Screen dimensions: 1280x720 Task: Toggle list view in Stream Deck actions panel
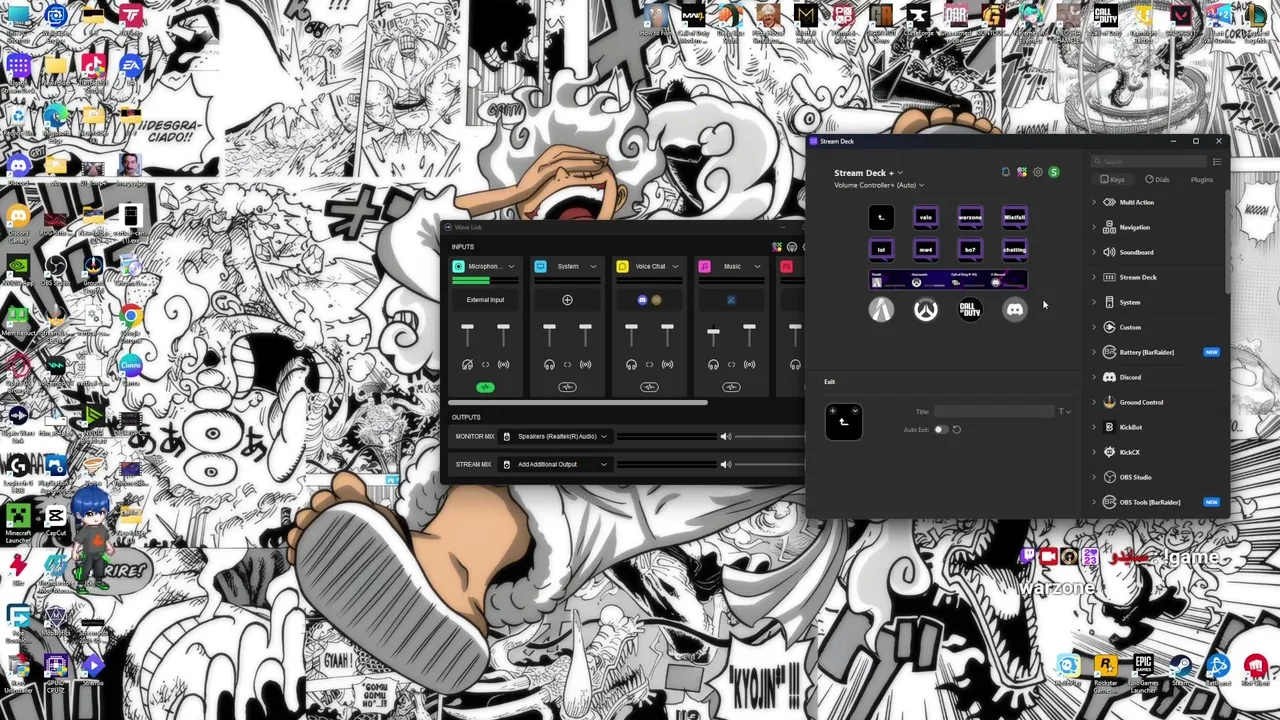pyautogui.click(x=1217, y=161)
